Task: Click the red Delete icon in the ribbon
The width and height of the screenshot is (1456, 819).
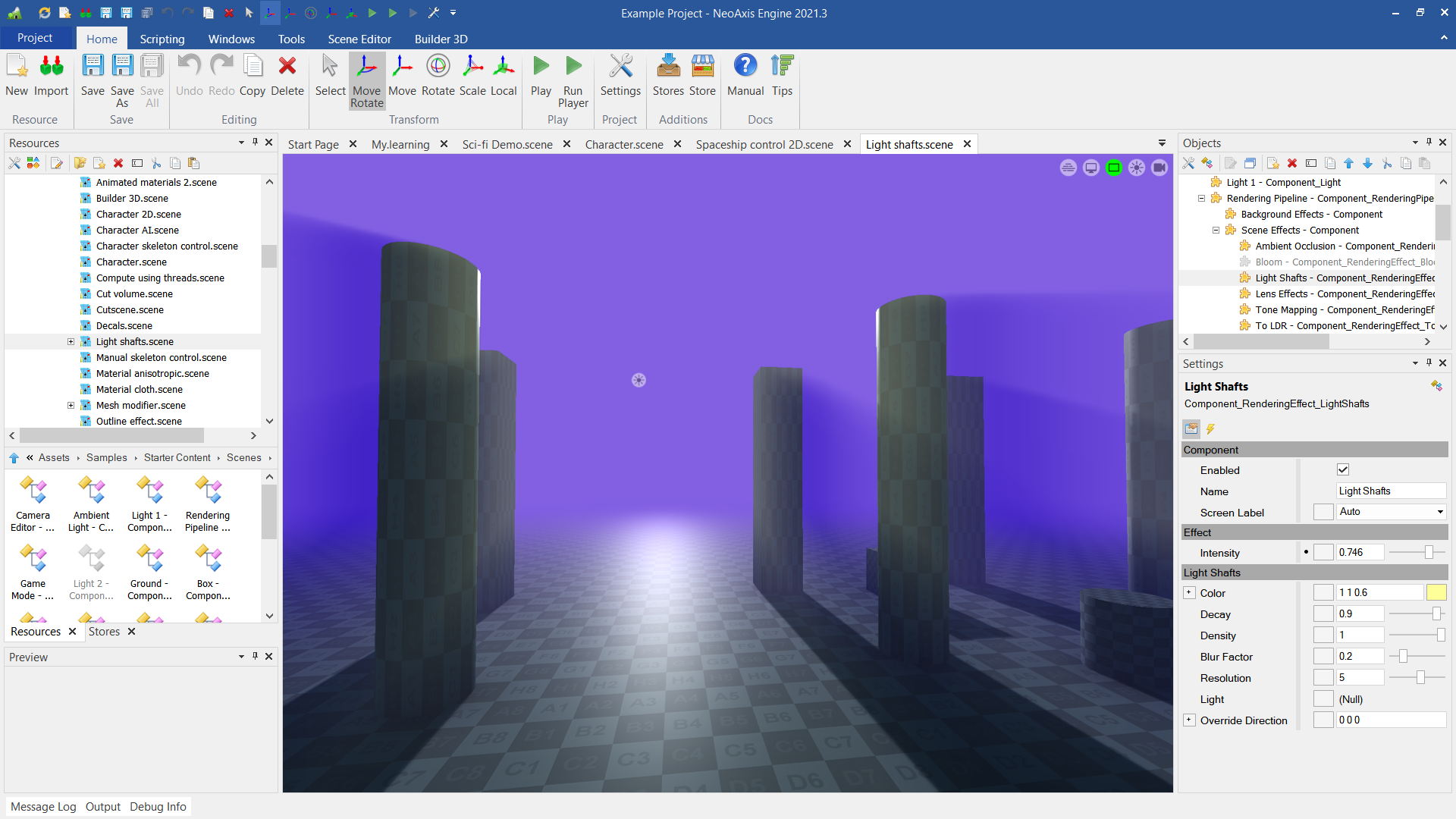Action: (287, 75)
